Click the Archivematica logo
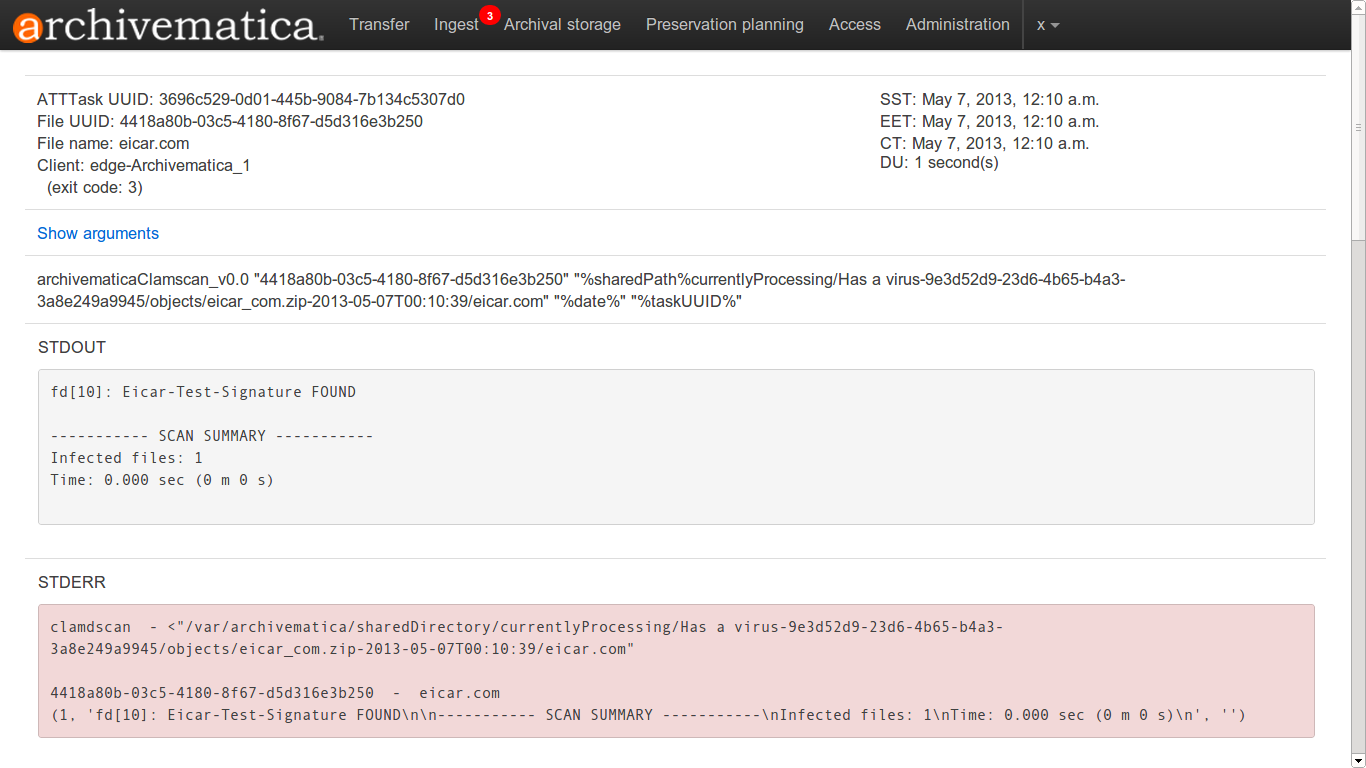Viewport: 1366px width, 768px height. pyautogui.click(x=168, y=25)
